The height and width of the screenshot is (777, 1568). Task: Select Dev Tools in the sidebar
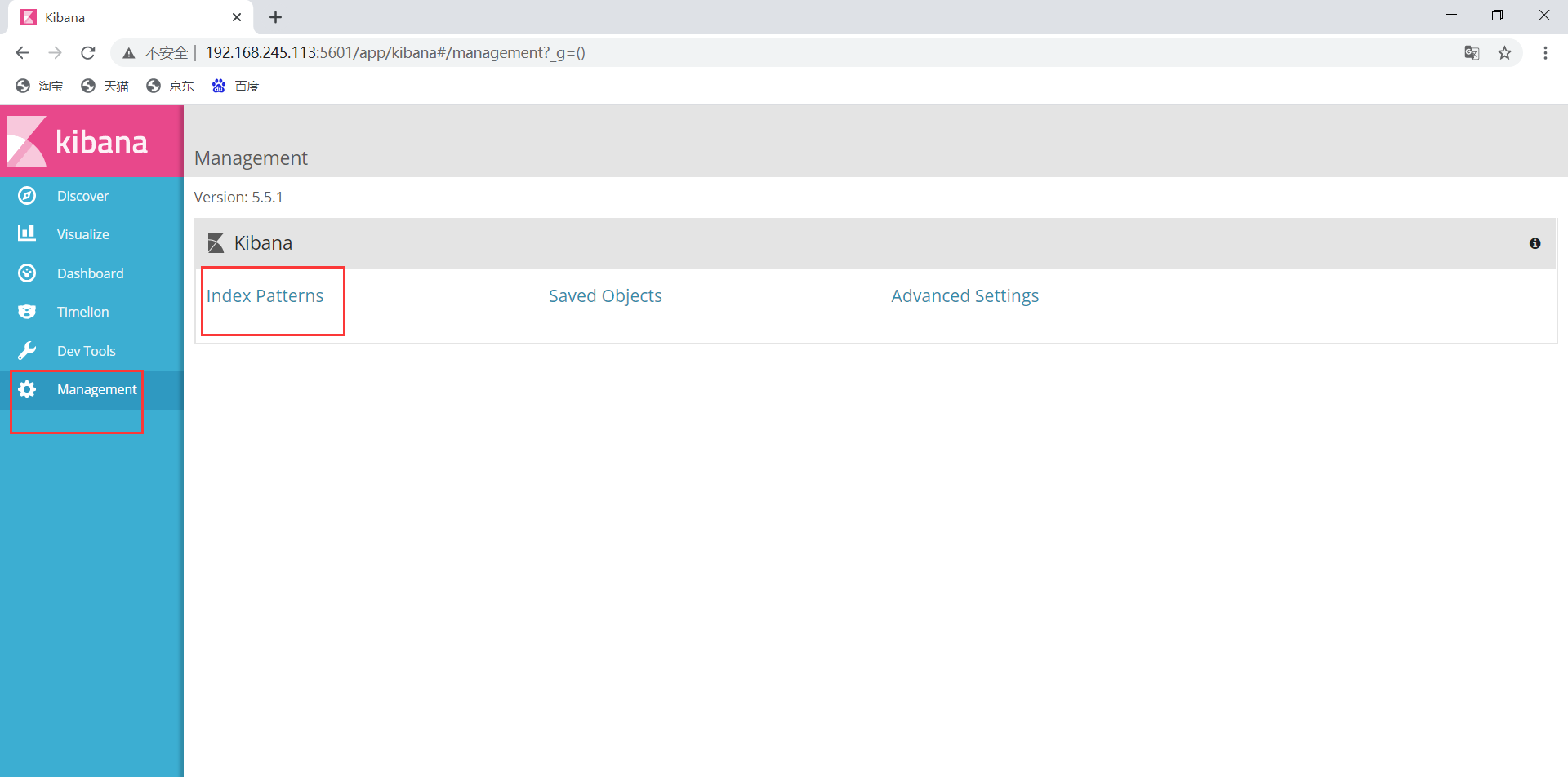(91, 351)
